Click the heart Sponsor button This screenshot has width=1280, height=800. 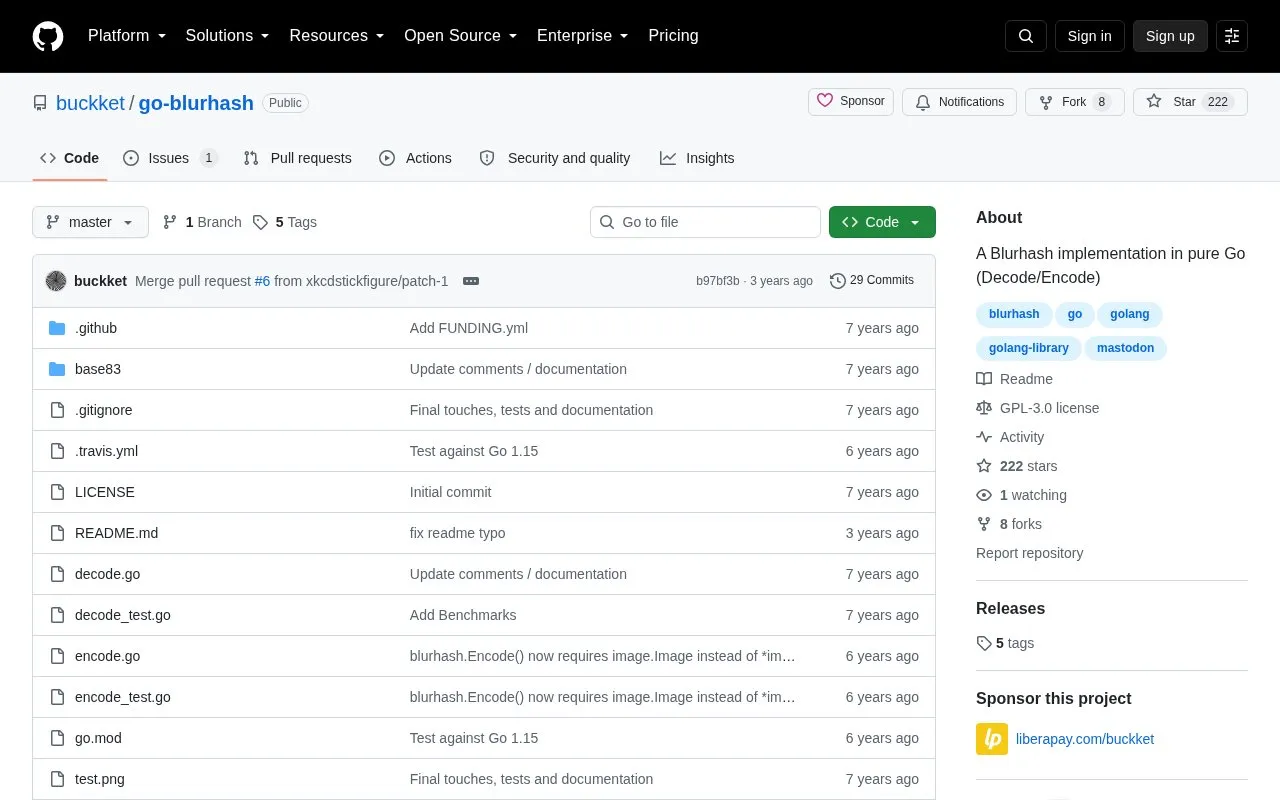(x=851, y=102)
